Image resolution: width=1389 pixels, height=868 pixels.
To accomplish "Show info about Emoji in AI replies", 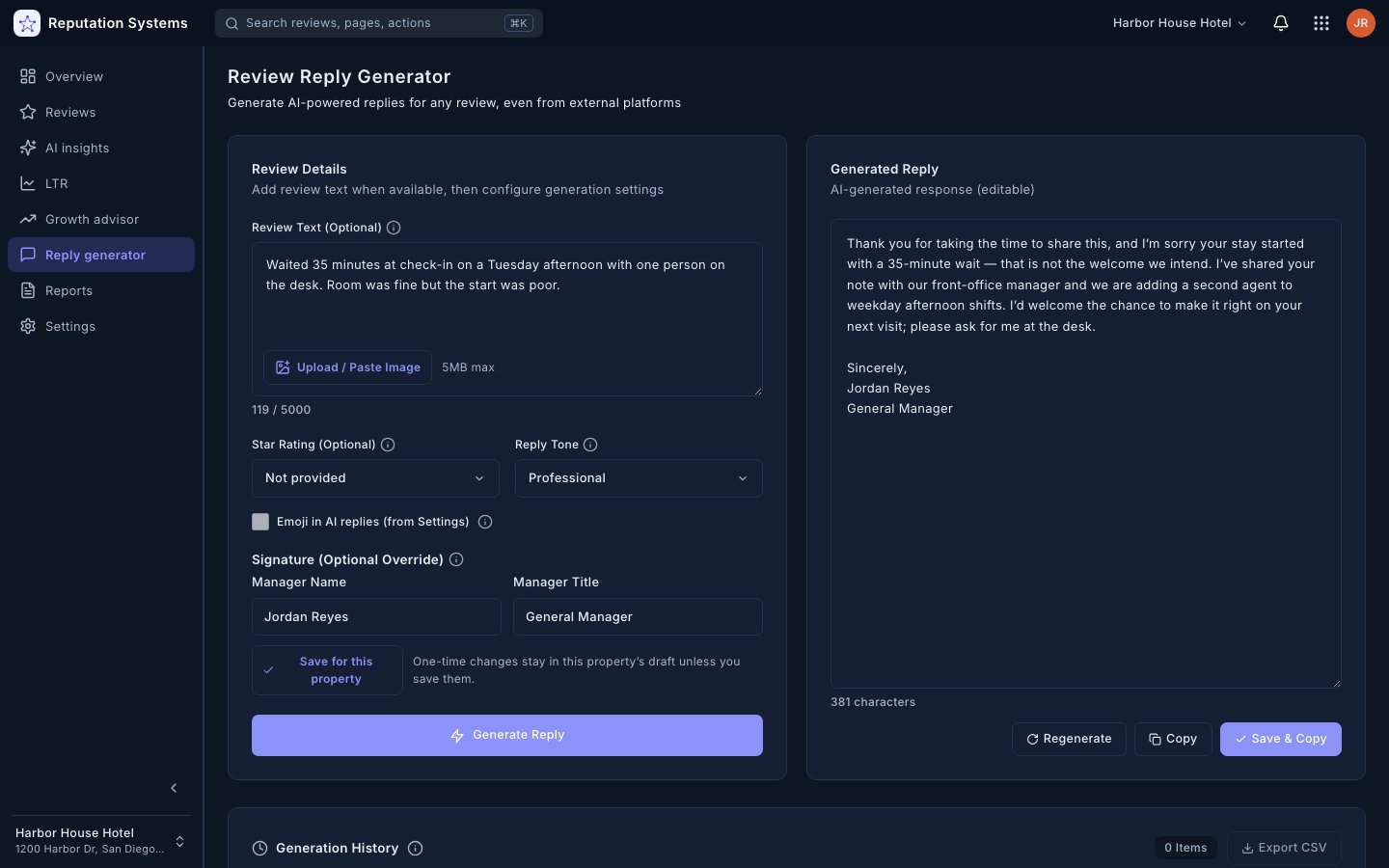I will tap(485, 522).
